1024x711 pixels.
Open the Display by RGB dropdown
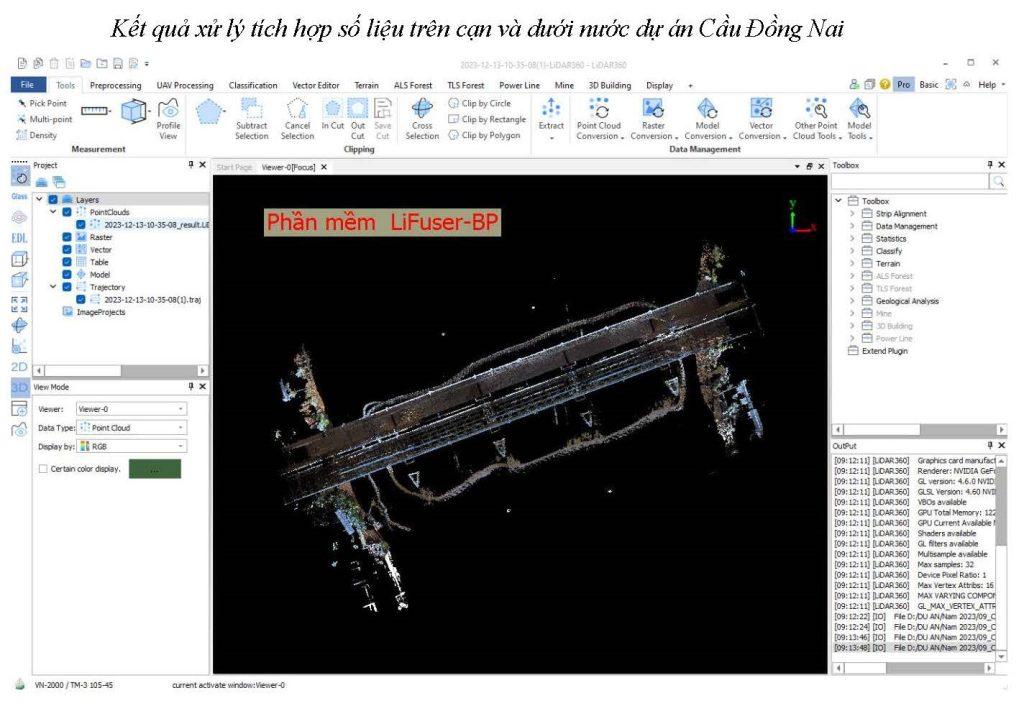coord(131,446)
